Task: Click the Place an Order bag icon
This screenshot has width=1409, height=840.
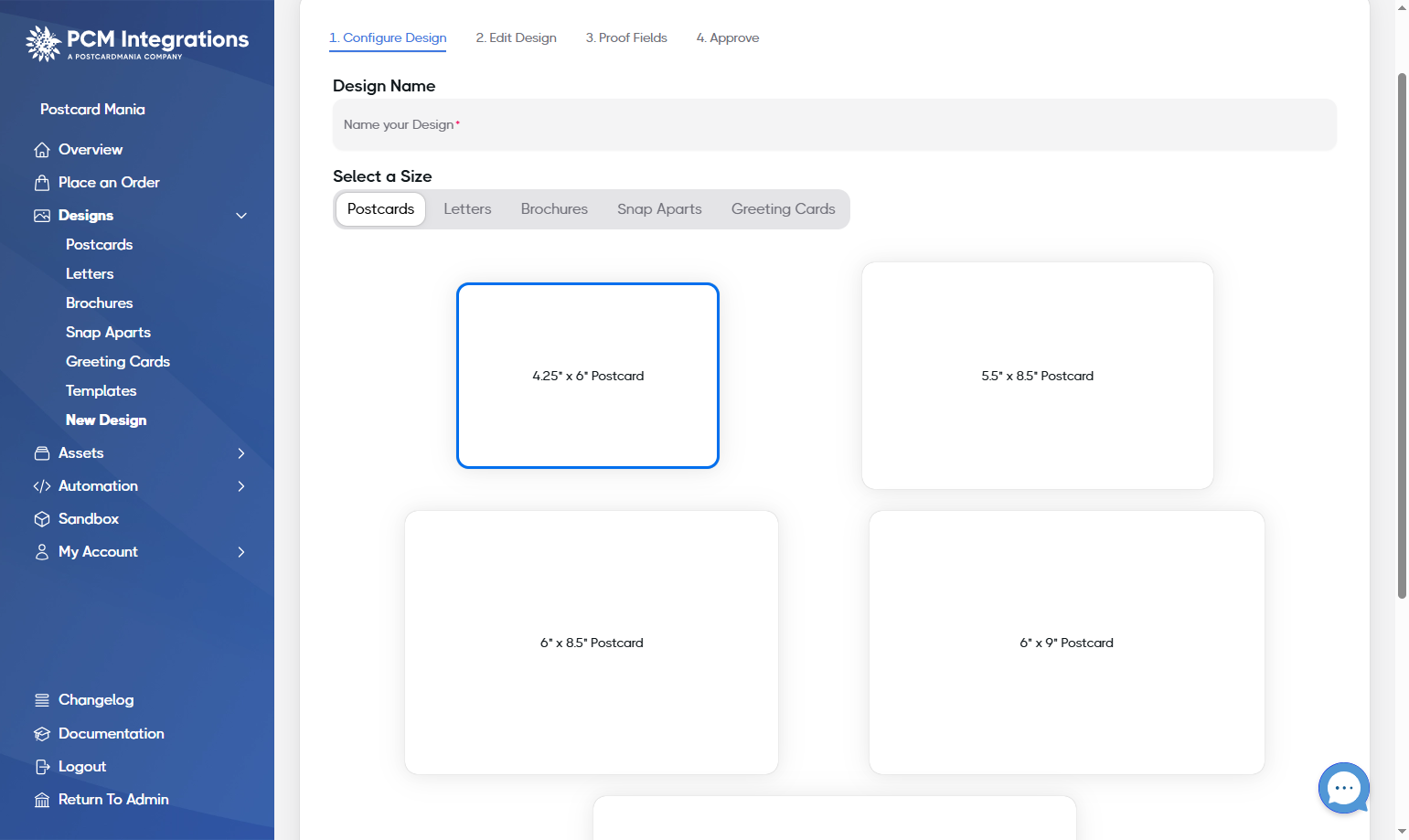Action: 42,183
